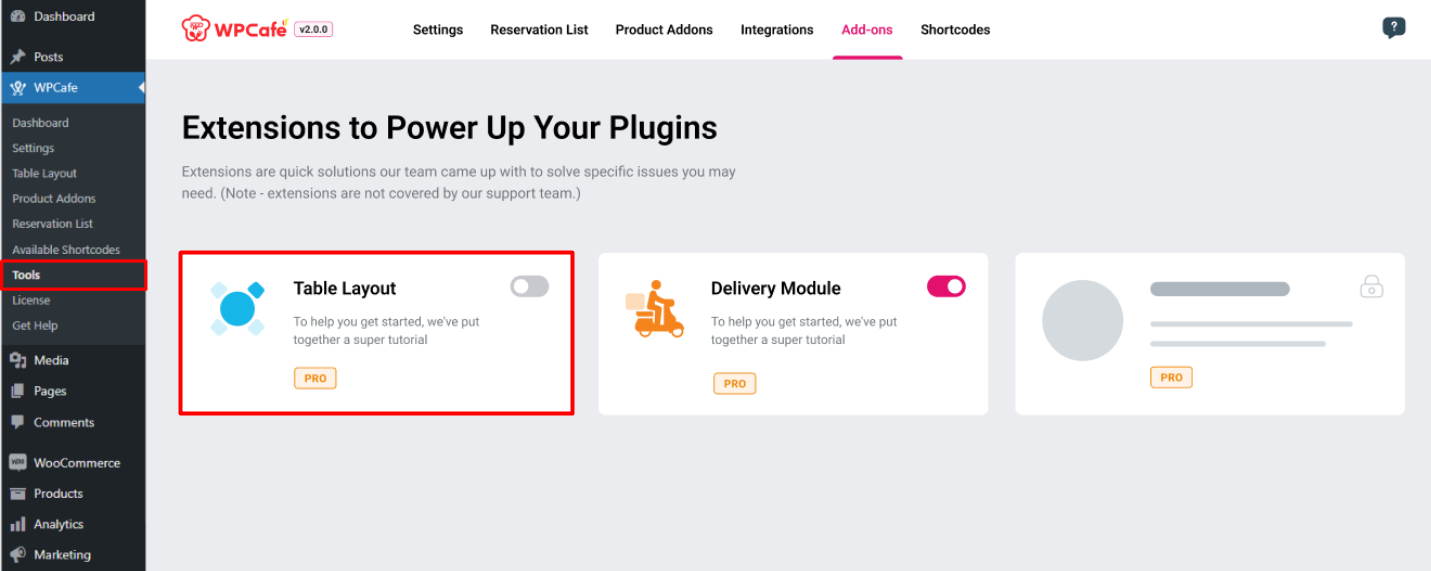1431x571 pixels.
Task: Click the Marketing megaphone icon
Action: (17, 555)
